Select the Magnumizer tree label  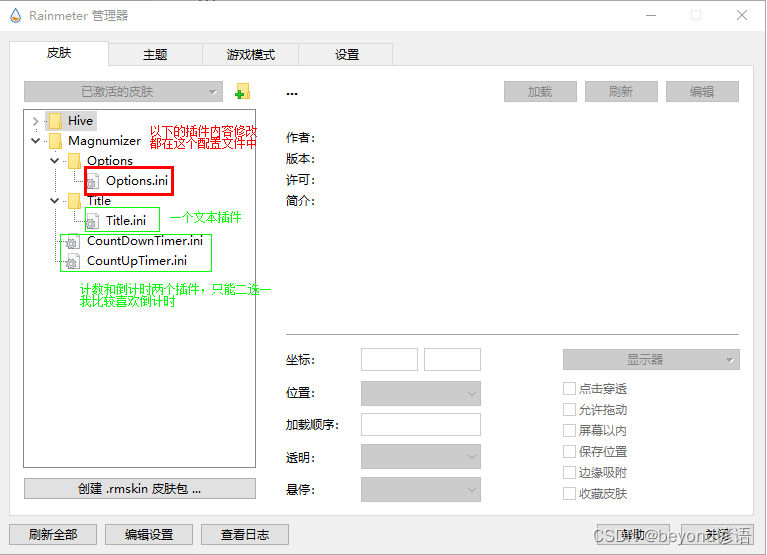(104, 141)
